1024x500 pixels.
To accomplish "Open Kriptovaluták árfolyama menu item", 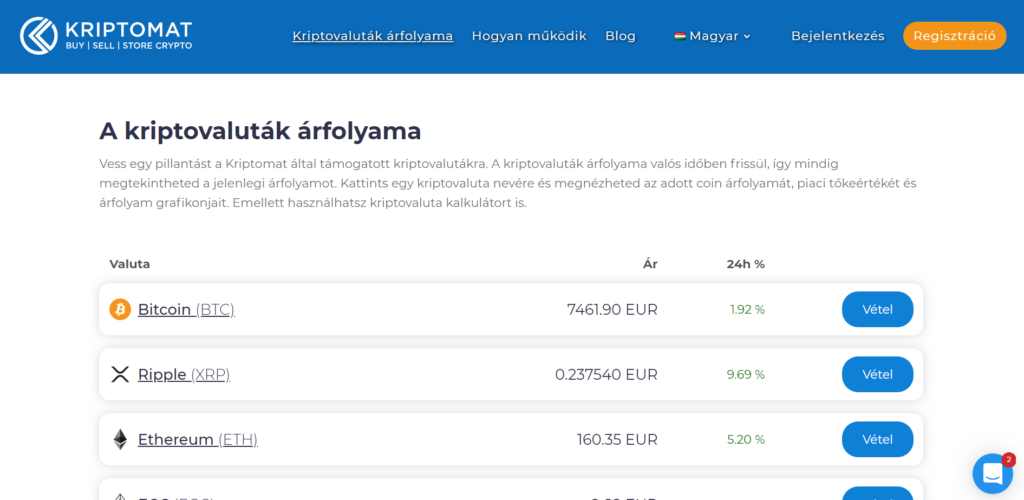I will 373,36.
